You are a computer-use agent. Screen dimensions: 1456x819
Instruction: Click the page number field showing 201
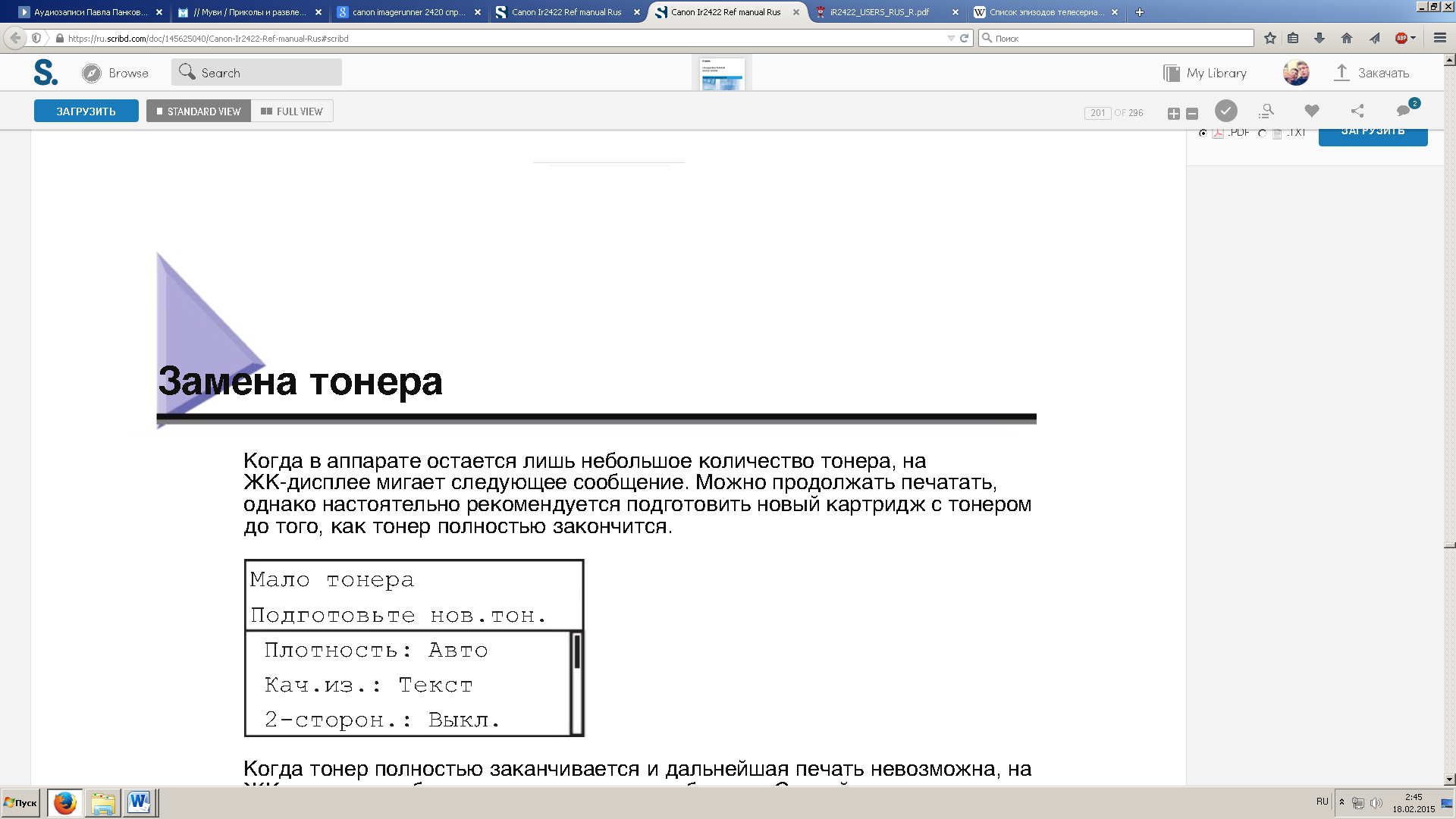click(x=1097, y=113)
